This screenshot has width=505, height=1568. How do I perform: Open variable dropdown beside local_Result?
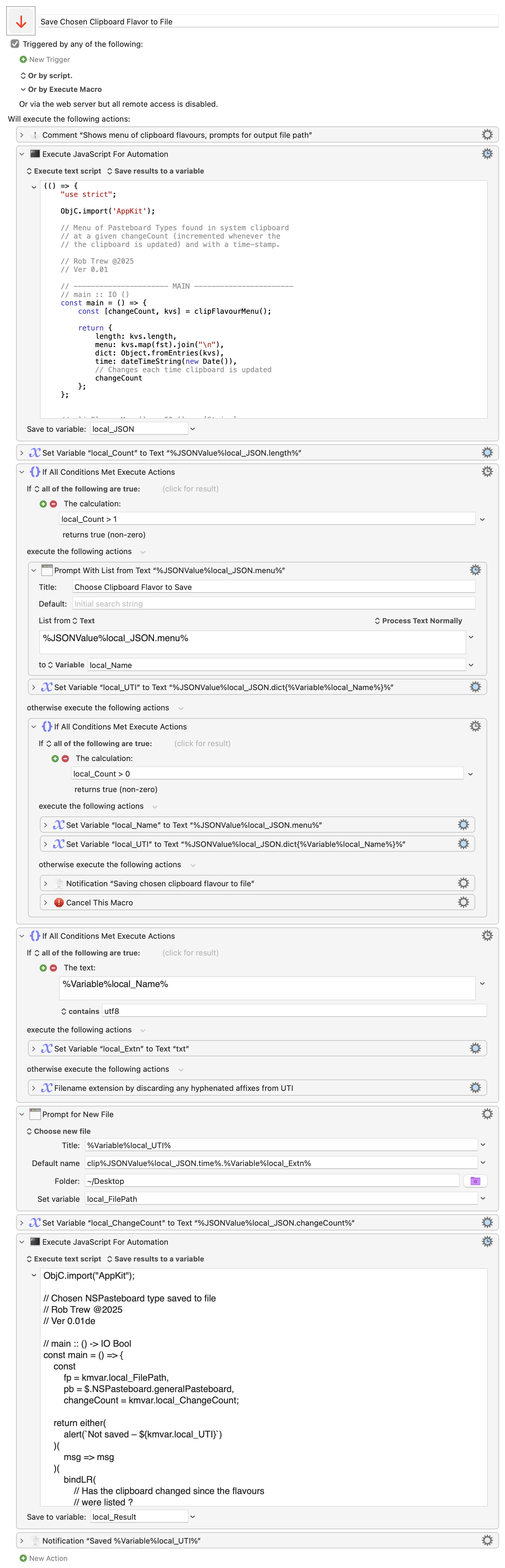193,1517
